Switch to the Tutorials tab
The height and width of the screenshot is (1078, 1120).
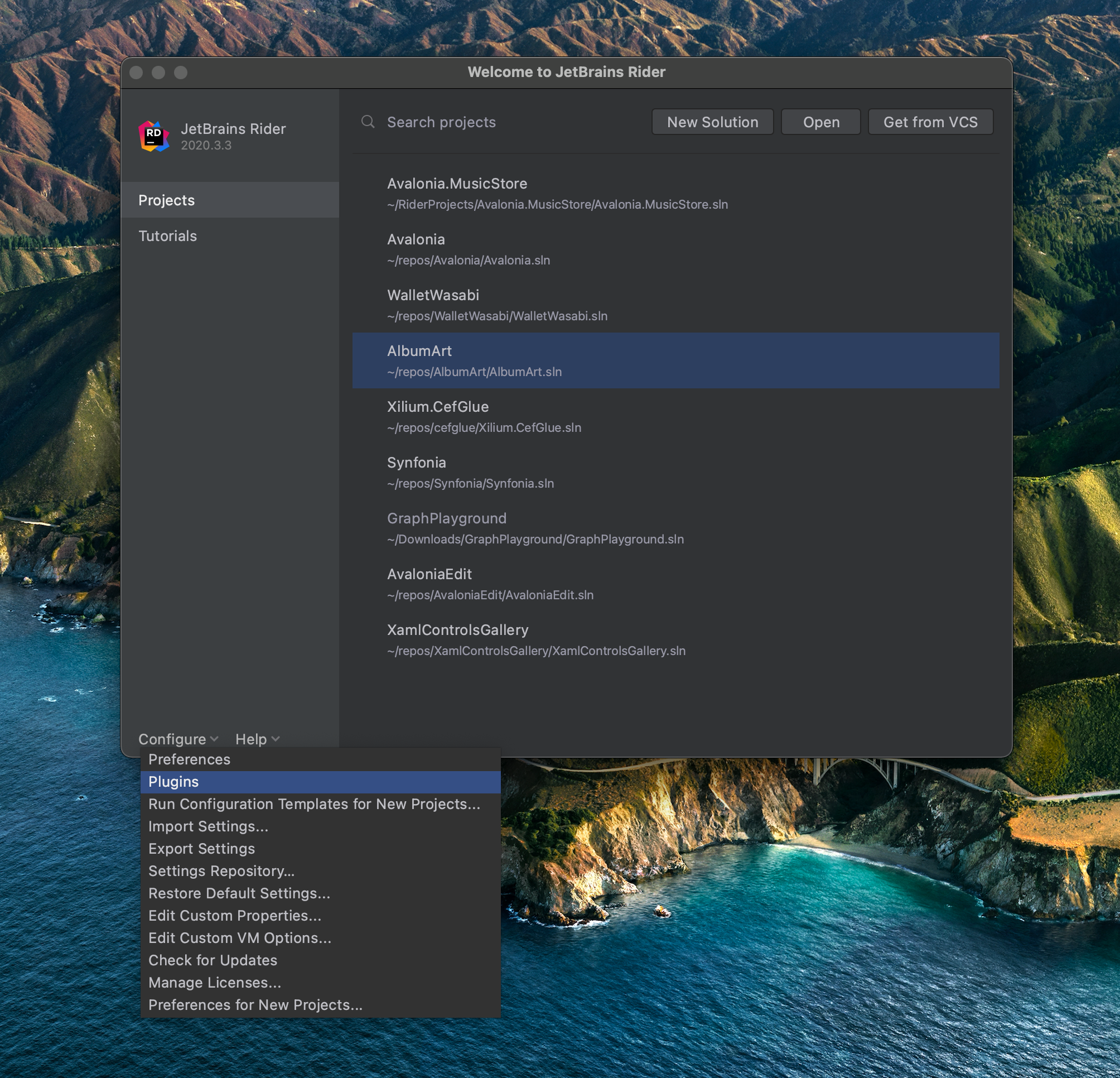(x=167, y=236)
